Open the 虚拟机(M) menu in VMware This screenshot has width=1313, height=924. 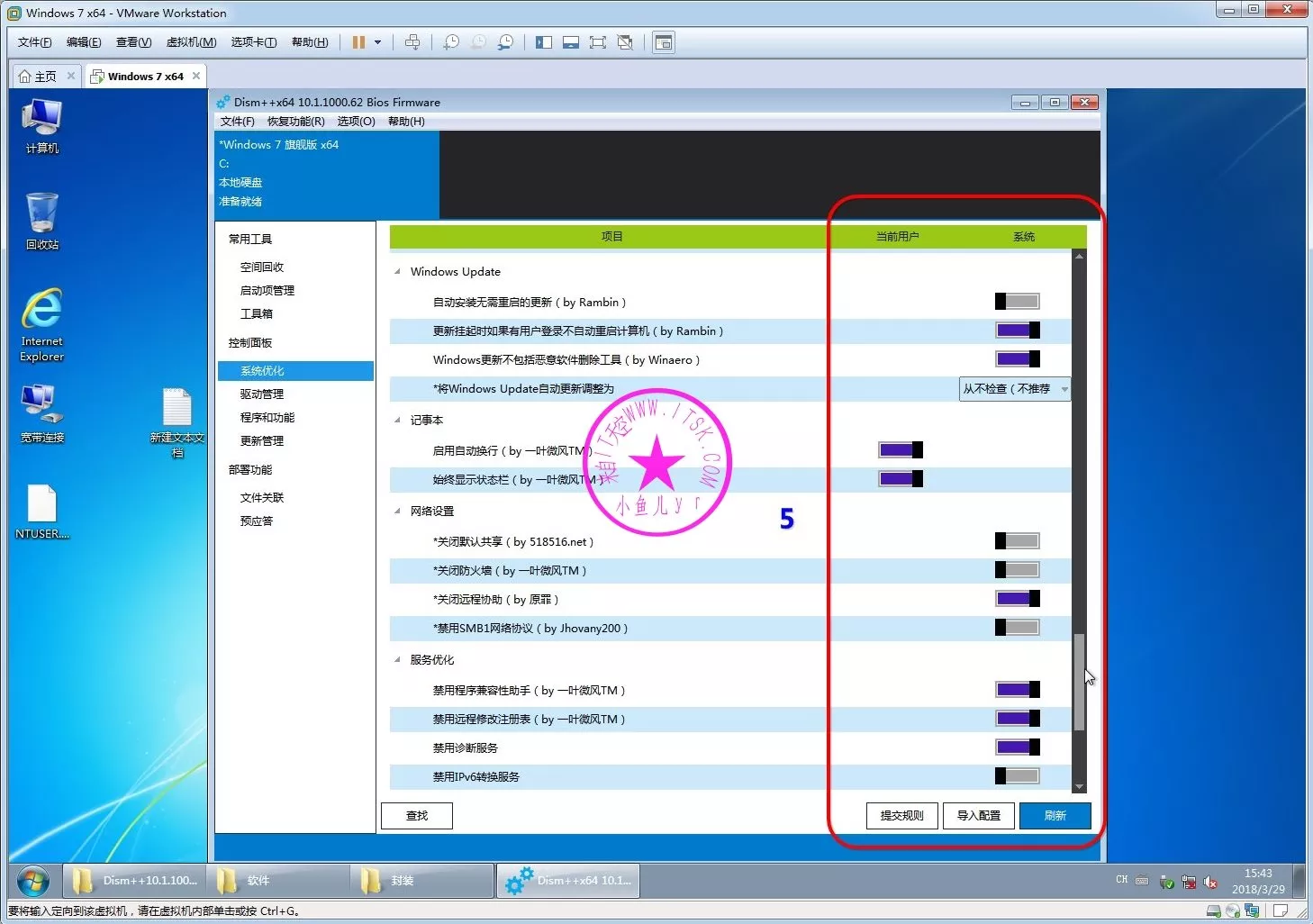tap(191, 42)
